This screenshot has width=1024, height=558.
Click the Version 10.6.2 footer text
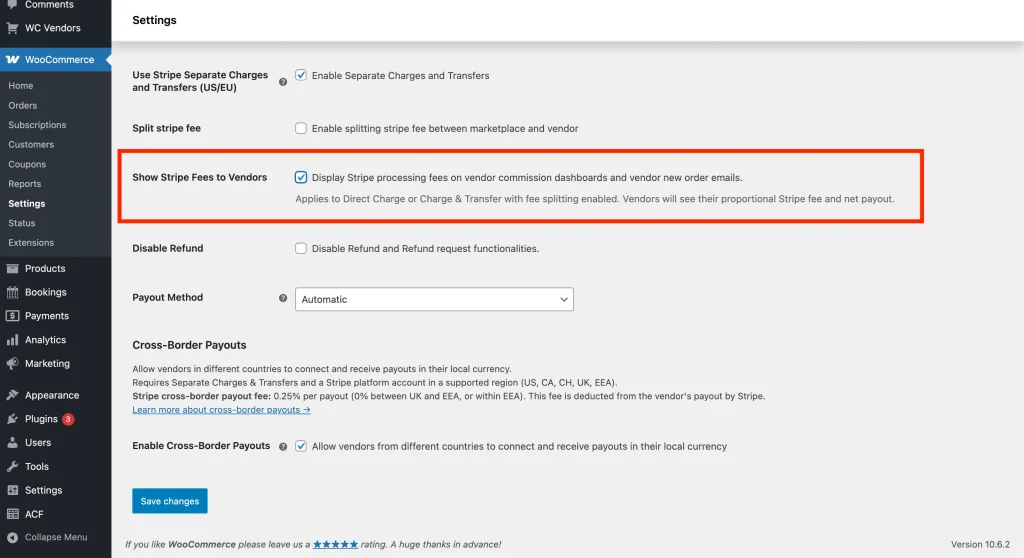point(980,544)
